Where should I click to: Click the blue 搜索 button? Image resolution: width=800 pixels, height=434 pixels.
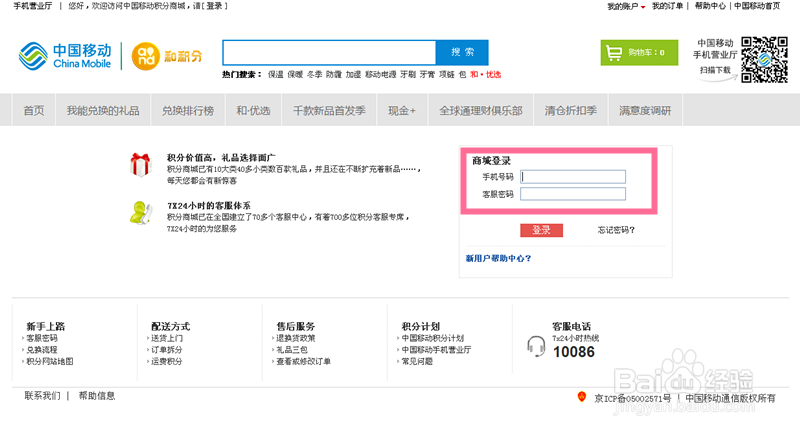click(462, 53)
